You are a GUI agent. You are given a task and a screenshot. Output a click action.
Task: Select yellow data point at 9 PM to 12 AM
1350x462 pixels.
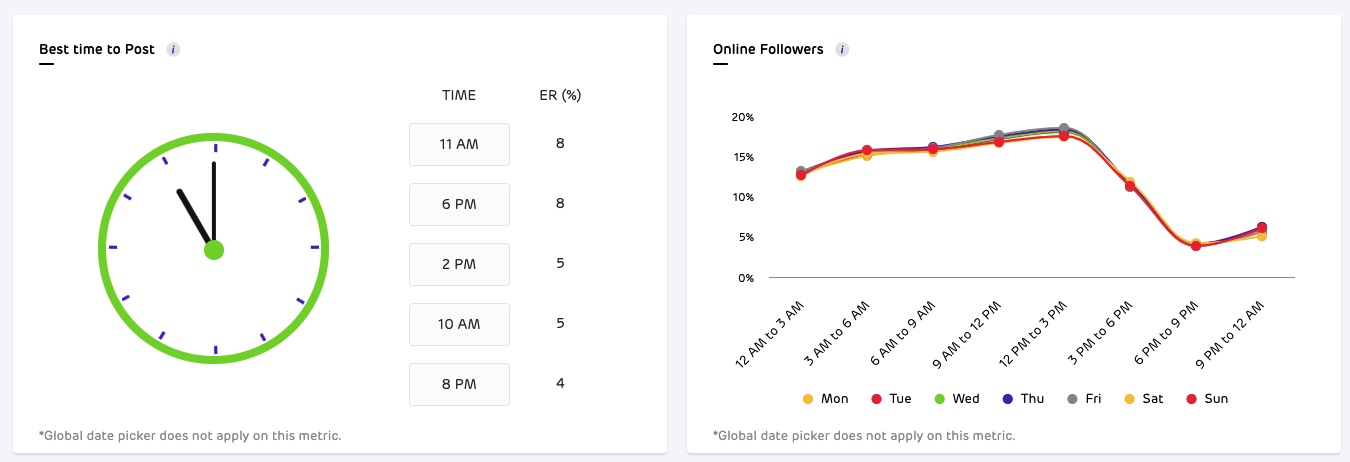(1262, 236)
